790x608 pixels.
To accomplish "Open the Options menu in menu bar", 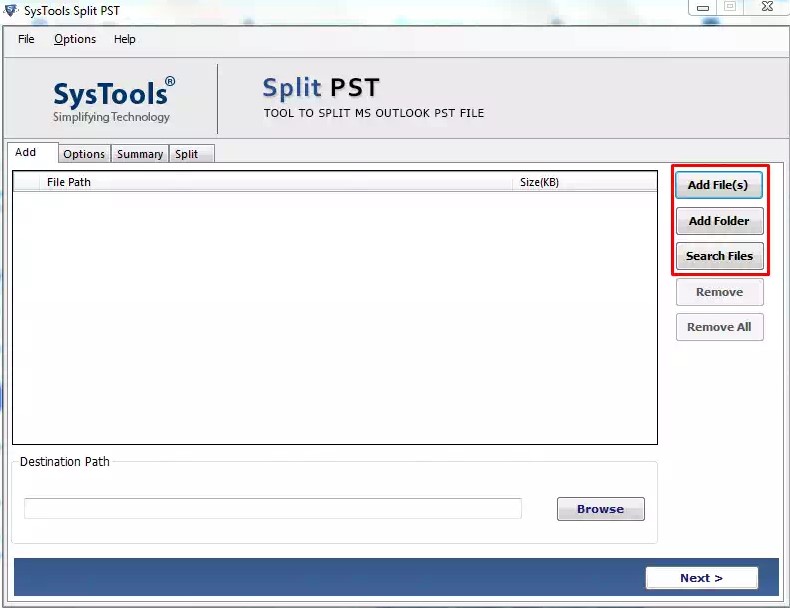I will pos(75,39).
